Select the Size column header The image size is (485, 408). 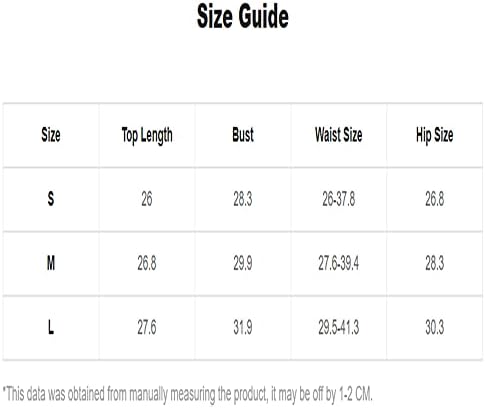[x=51, y=135]
